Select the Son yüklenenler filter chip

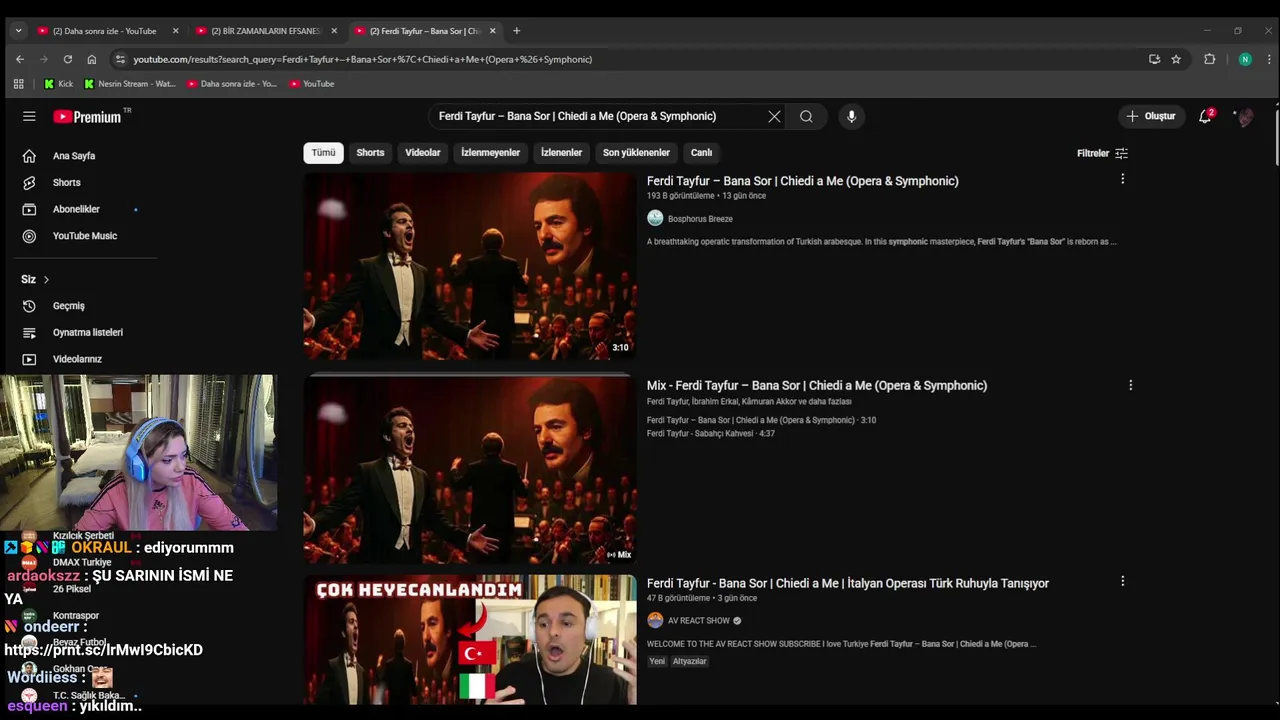636,153
